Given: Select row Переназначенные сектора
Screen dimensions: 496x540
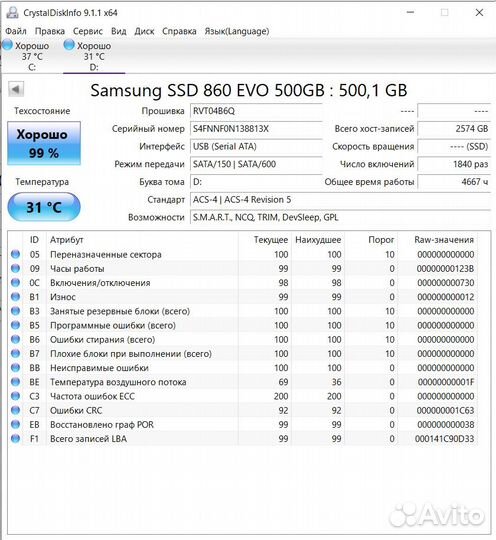Looking at the screenshot, I should pyautogui.click(x=242, y=254).
